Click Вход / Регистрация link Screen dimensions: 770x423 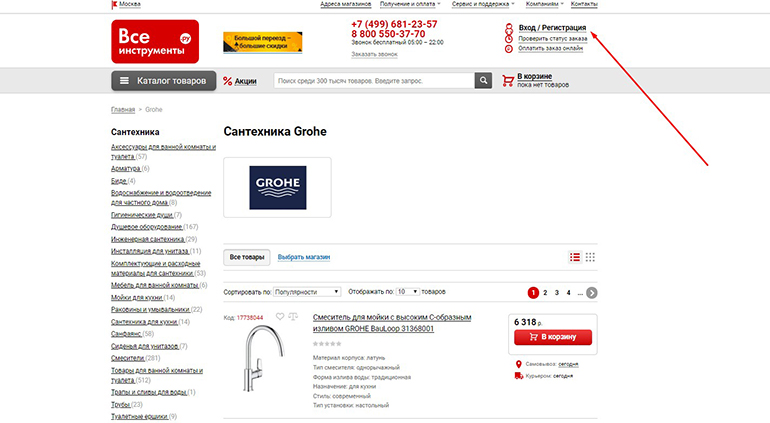click(x=552, y=28)
